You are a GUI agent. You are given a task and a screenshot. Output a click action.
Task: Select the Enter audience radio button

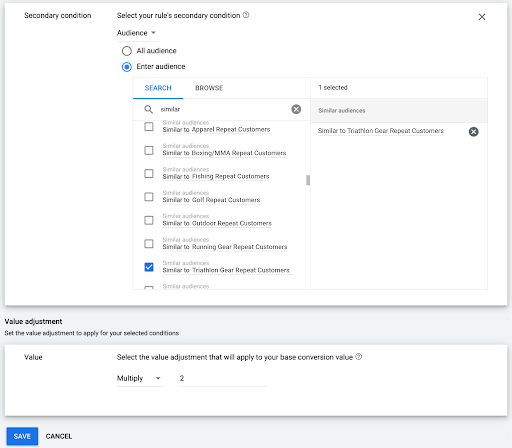click(127, 67)
